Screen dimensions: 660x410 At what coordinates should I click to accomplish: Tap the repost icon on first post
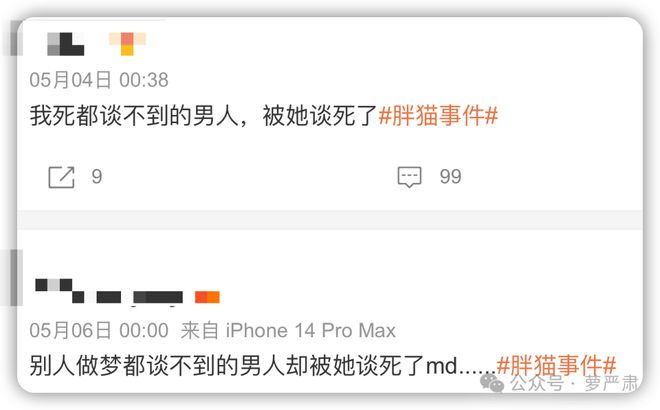point(61,177)
